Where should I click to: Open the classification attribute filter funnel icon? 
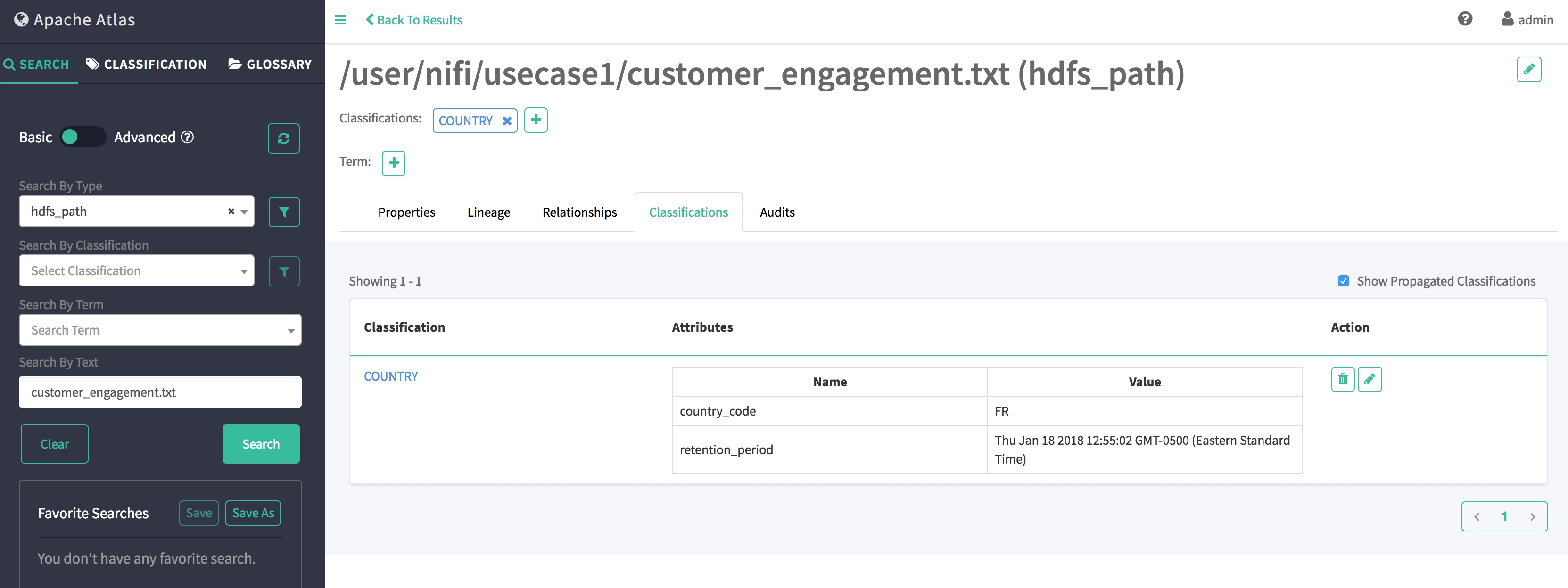(x=284, y=271)
